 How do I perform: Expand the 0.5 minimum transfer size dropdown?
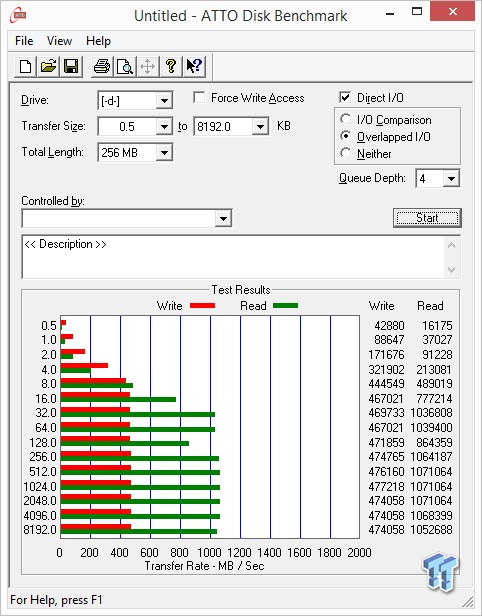pyautogui.click(x=164, y=126)
